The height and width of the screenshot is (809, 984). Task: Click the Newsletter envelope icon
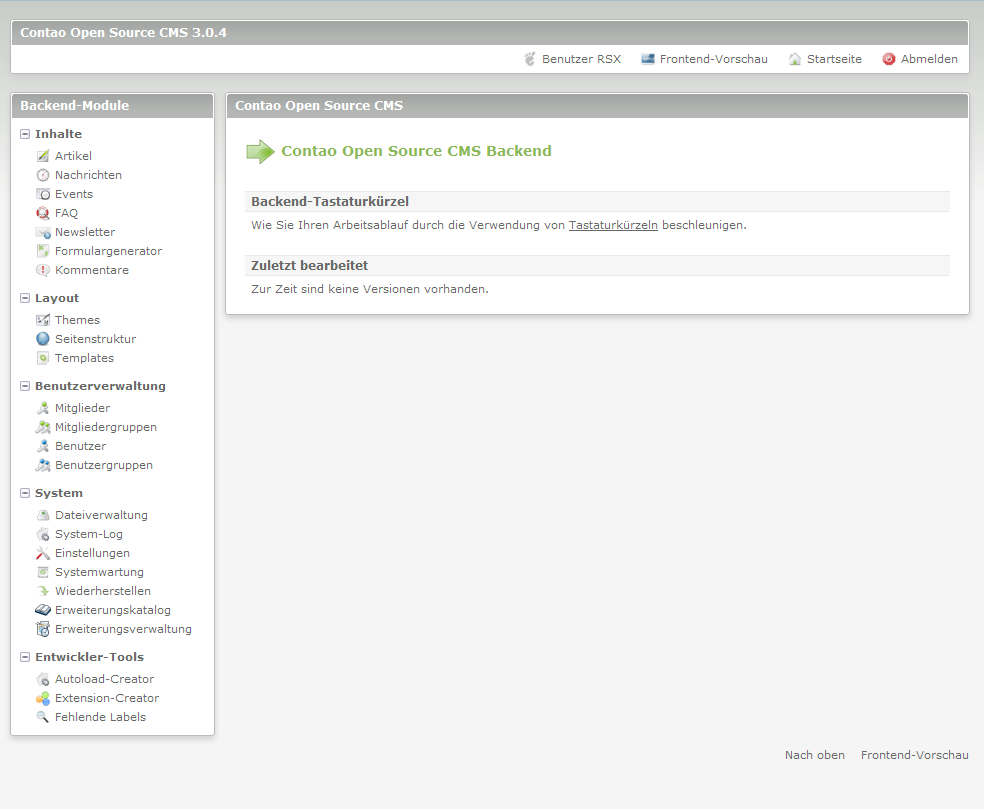pos(43,232)
